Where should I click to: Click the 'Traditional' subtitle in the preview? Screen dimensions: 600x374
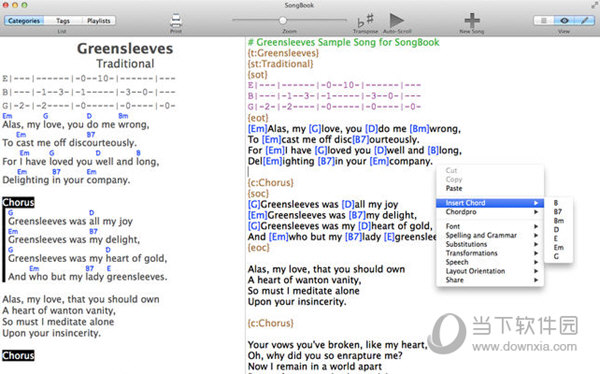pyautogui.click(x=125, y=64)
